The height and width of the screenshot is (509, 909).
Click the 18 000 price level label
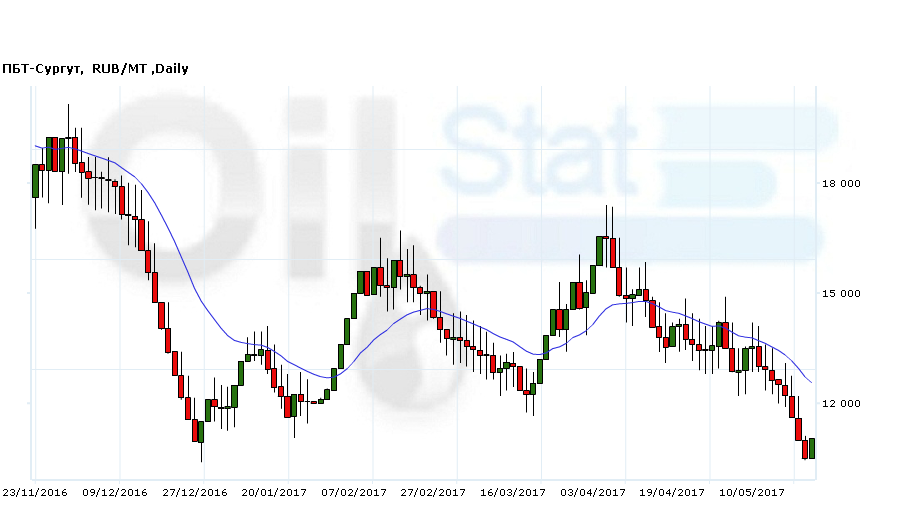pyautogui.click(x=840, y=184)
